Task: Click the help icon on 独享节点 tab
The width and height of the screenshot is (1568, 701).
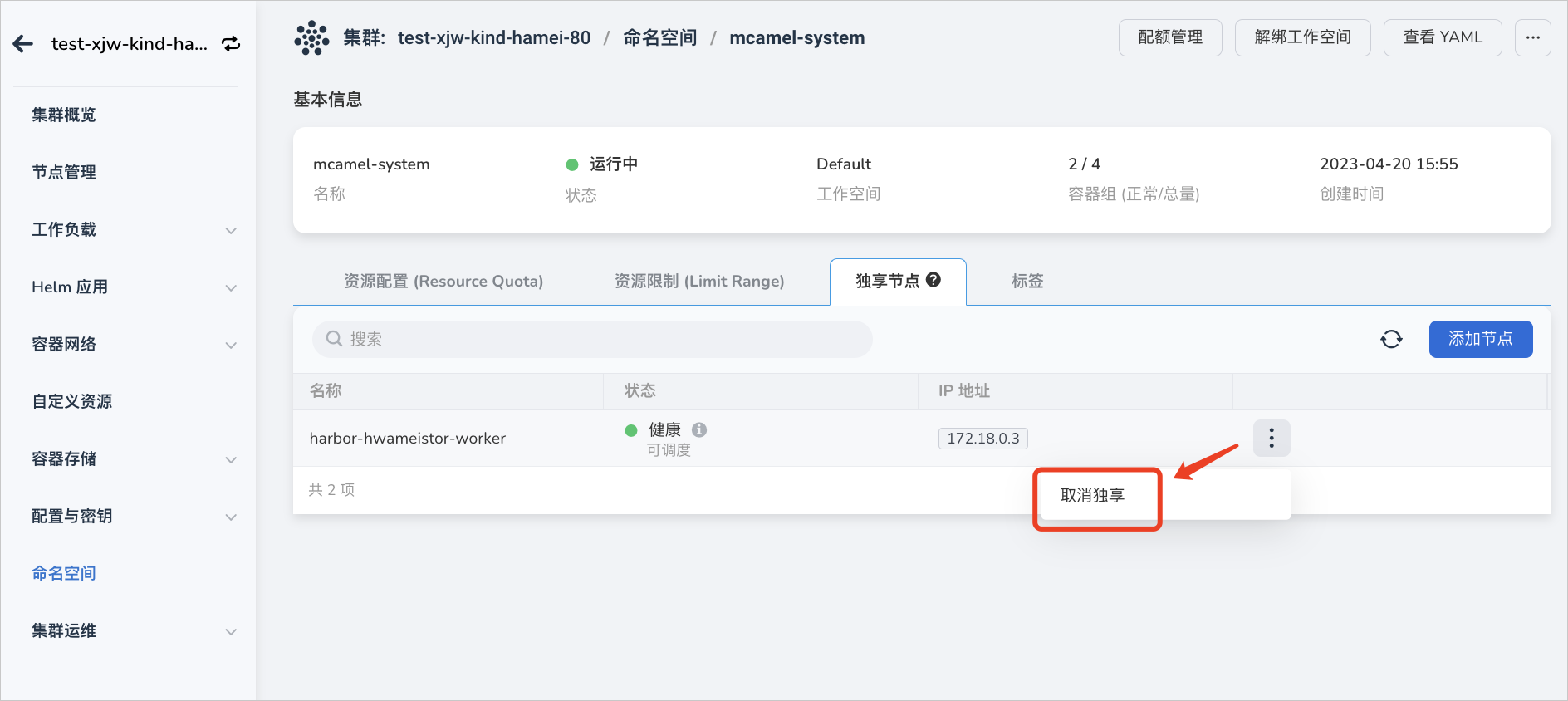Action: (x=933, y=280)
